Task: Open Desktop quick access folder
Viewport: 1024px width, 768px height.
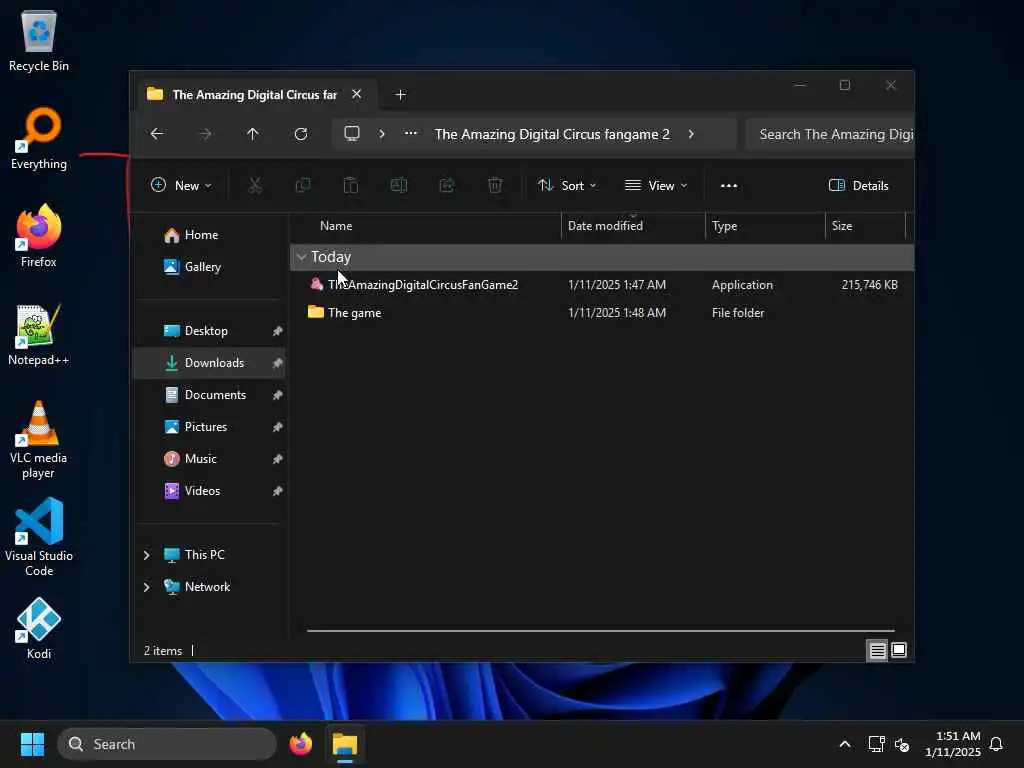Action: tap(210, 330)
